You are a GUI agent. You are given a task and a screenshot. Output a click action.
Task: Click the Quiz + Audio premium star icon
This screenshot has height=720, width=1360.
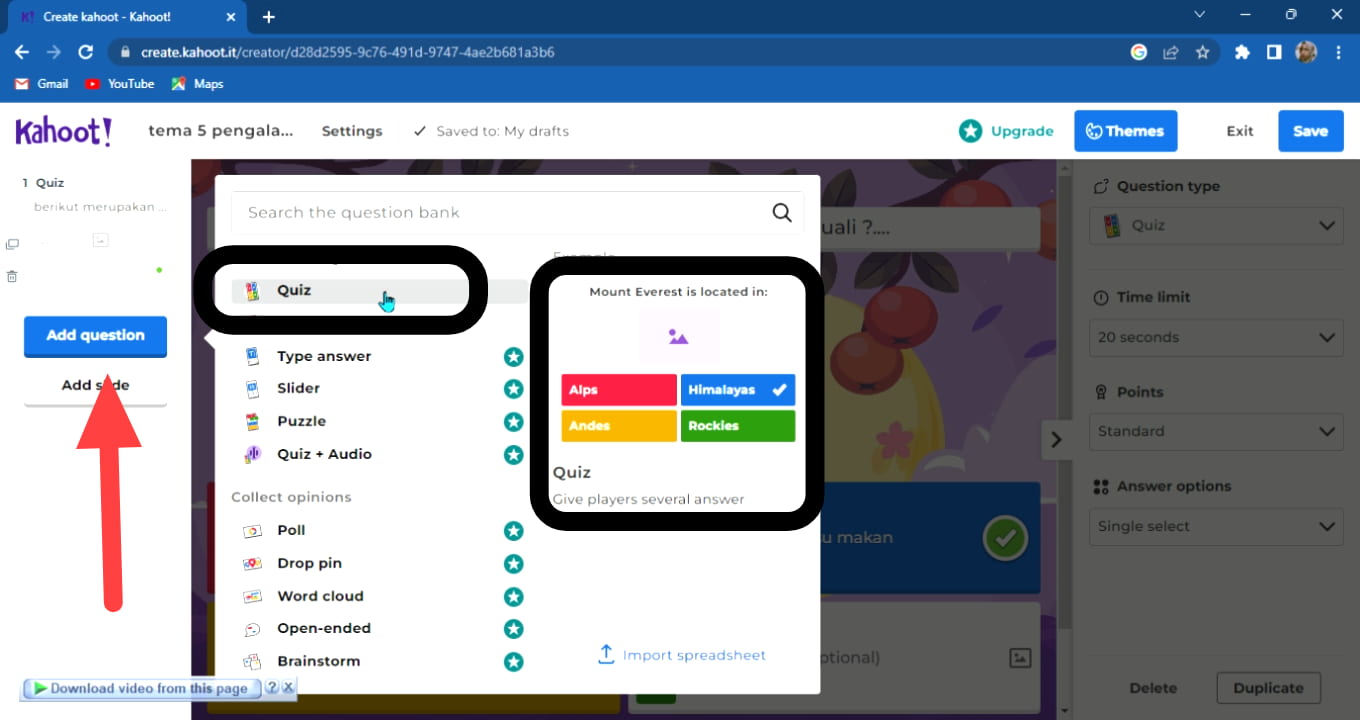(514, 455)
